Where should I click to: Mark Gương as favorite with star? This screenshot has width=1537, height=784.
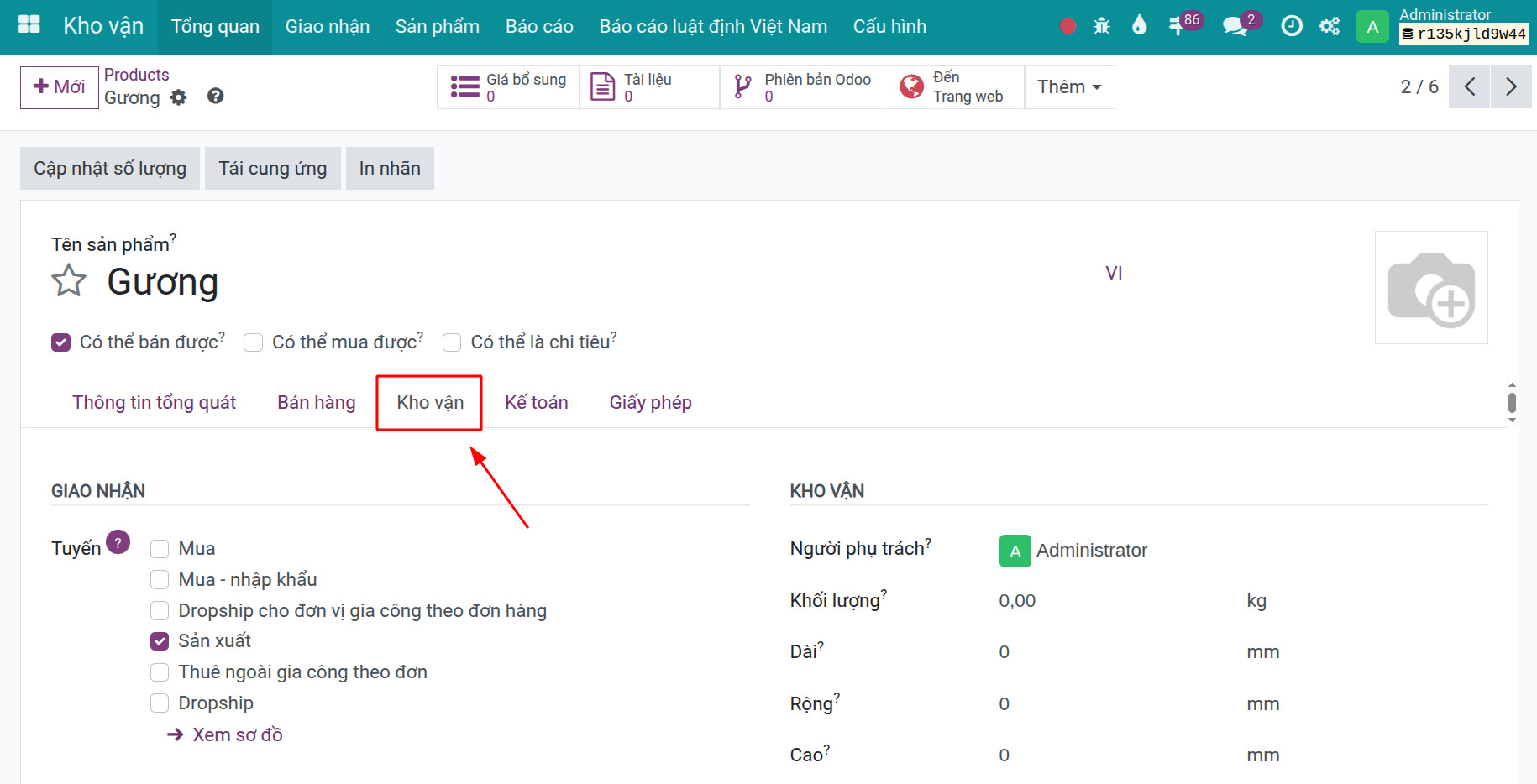69,281
